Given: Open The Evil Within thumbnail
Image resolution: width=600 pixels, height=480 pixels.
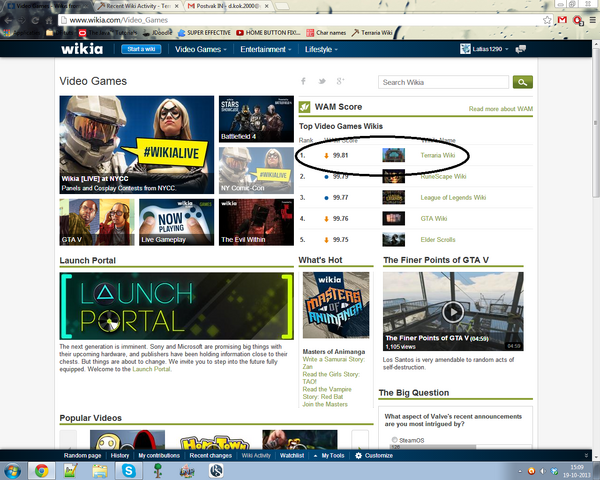Looking at the screenshot, I should [x=256, y=222].
